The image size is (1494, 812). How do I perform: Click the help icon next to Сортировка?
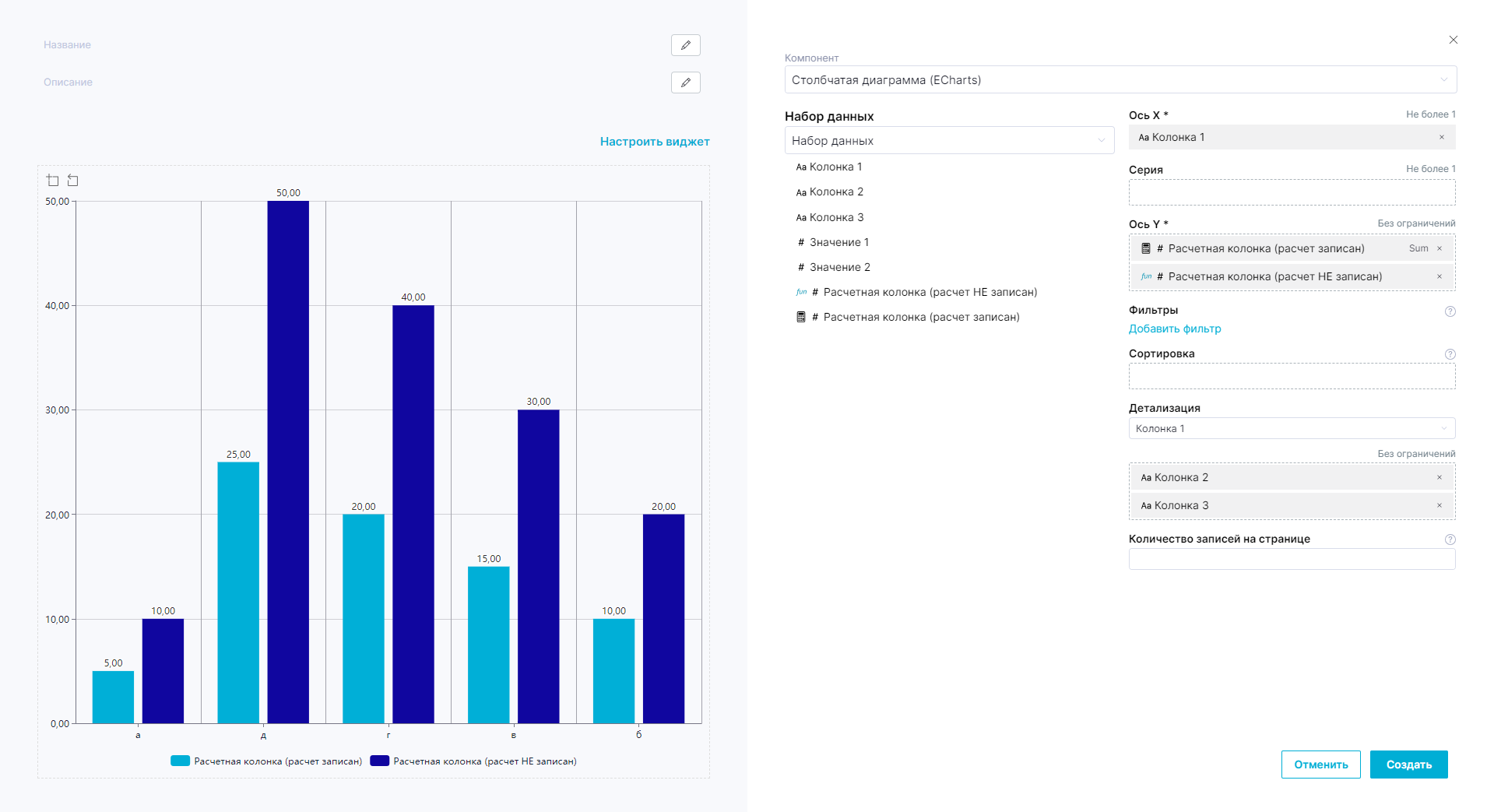point(1450,354)
